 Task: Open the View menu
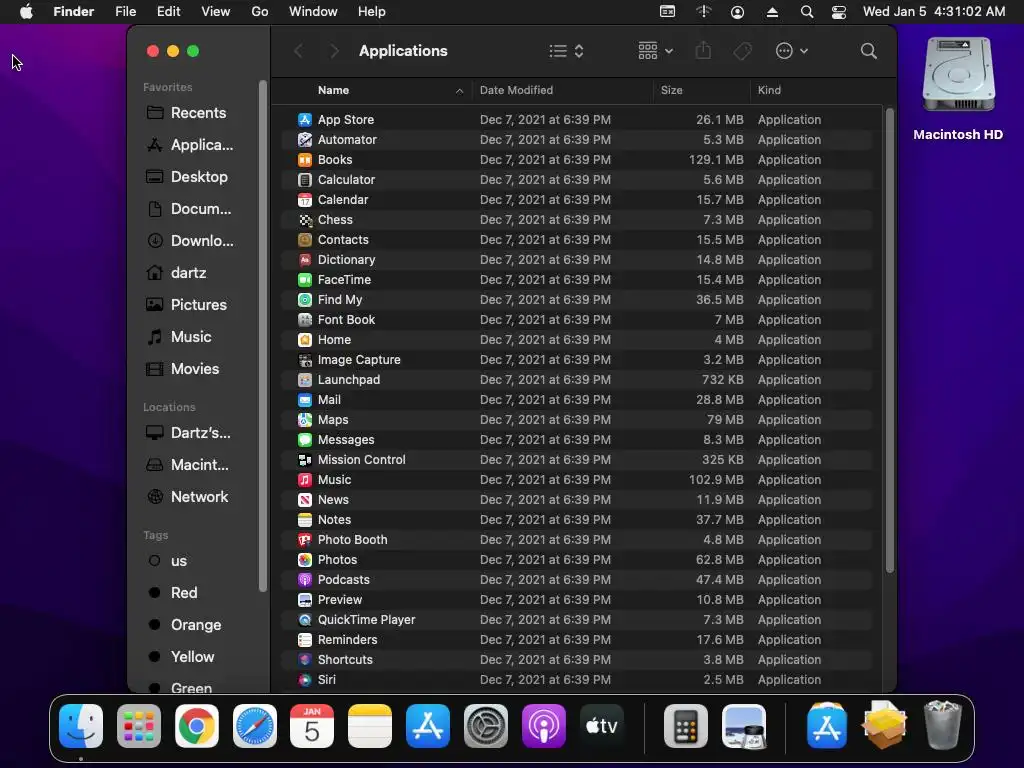click(216, 12)
